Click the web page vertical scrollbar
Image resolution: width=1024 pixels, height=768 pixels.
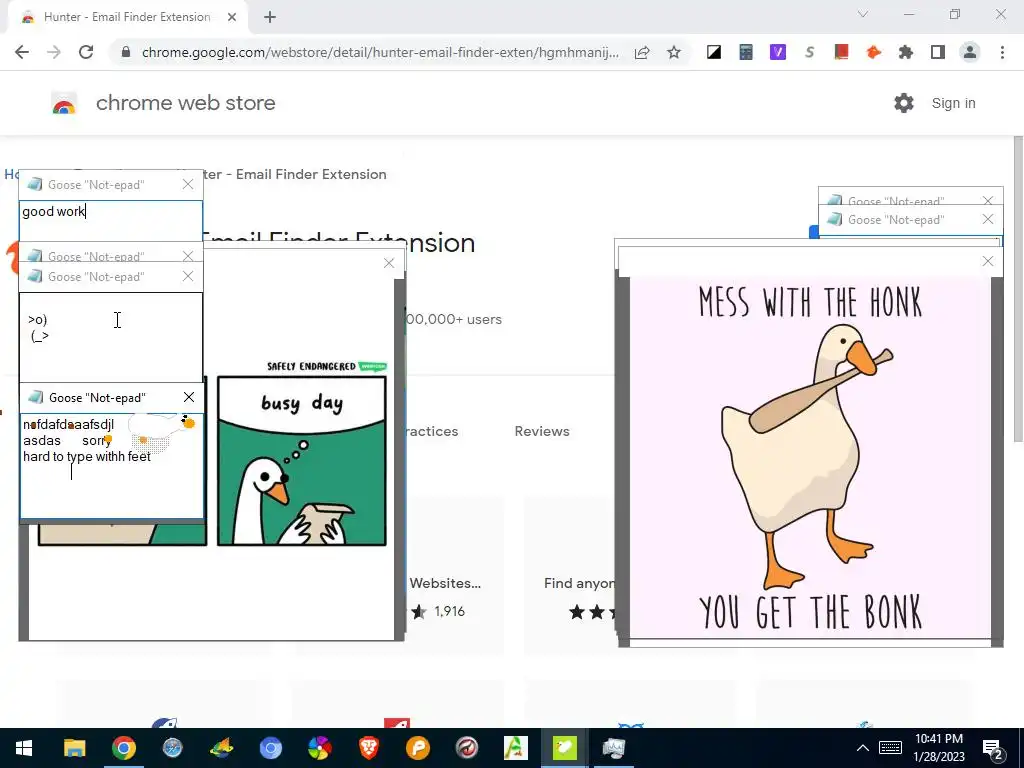(x=1017, y=289)
